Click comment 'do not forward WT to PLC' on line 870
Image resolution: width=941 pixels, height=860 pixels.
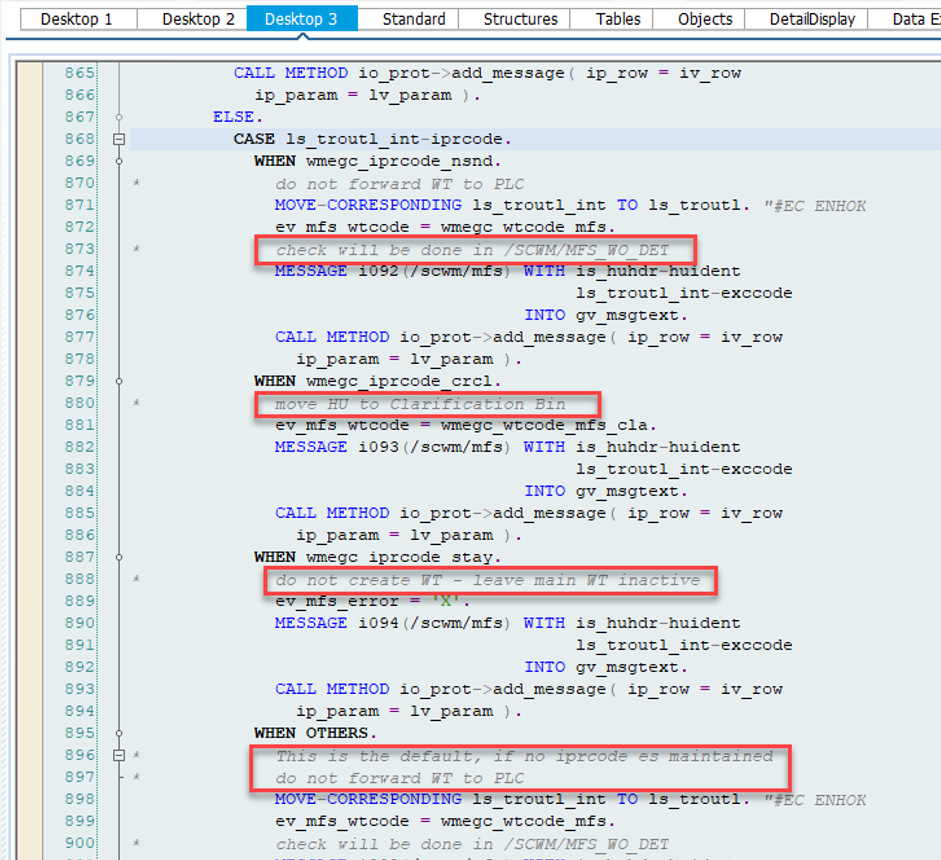click(x=400, y=184)
